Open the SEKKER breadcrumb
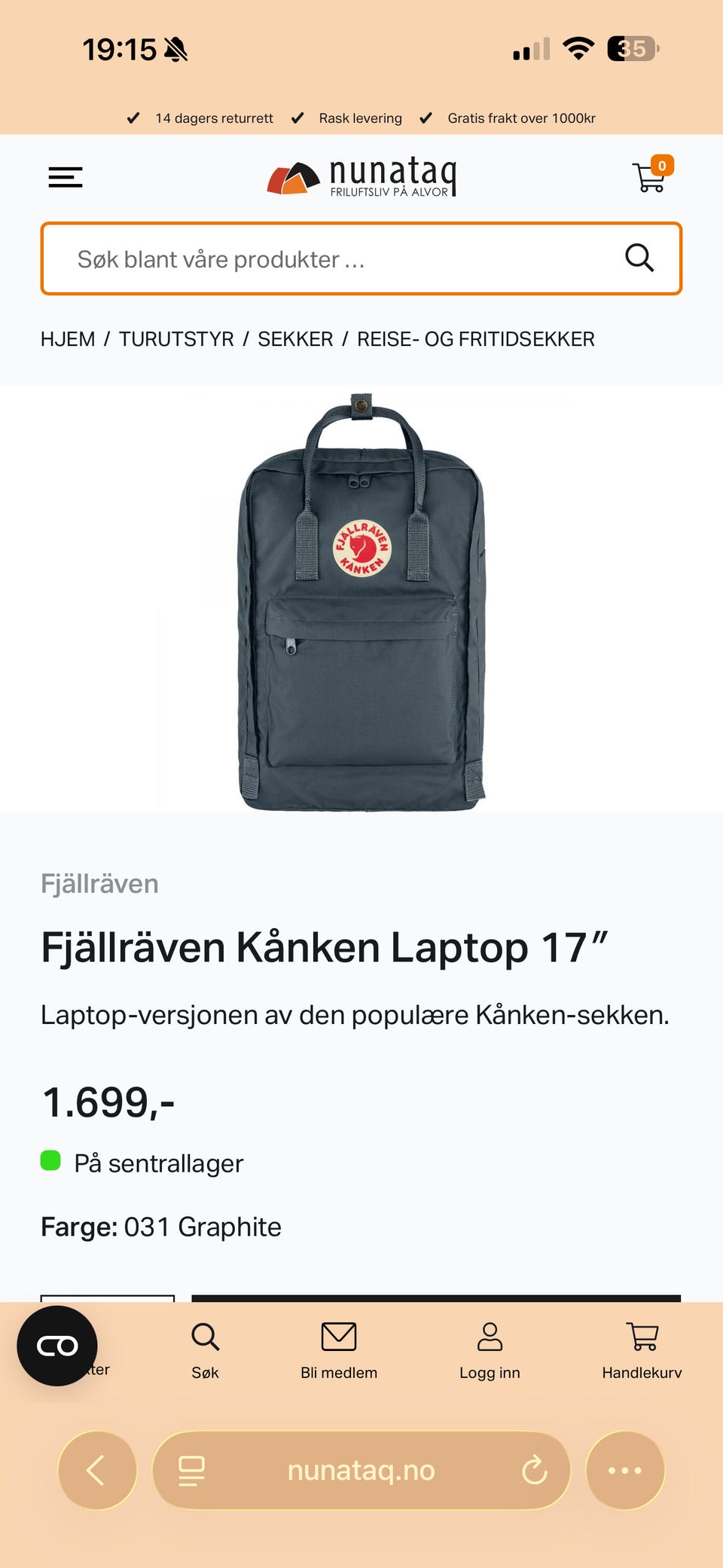 tap(295, 339)
